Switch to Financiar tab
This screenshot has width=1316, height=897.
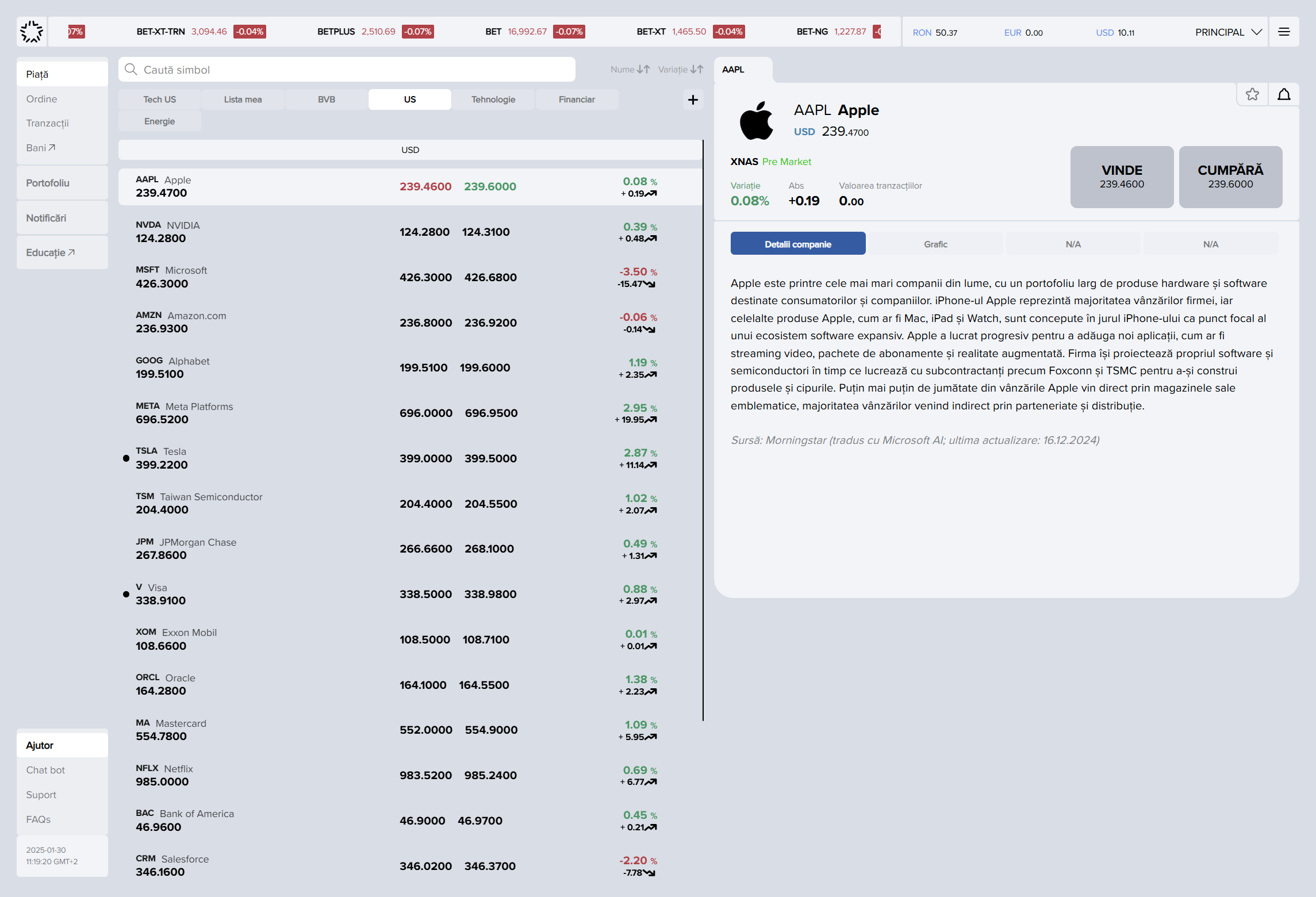click(577, 99)
